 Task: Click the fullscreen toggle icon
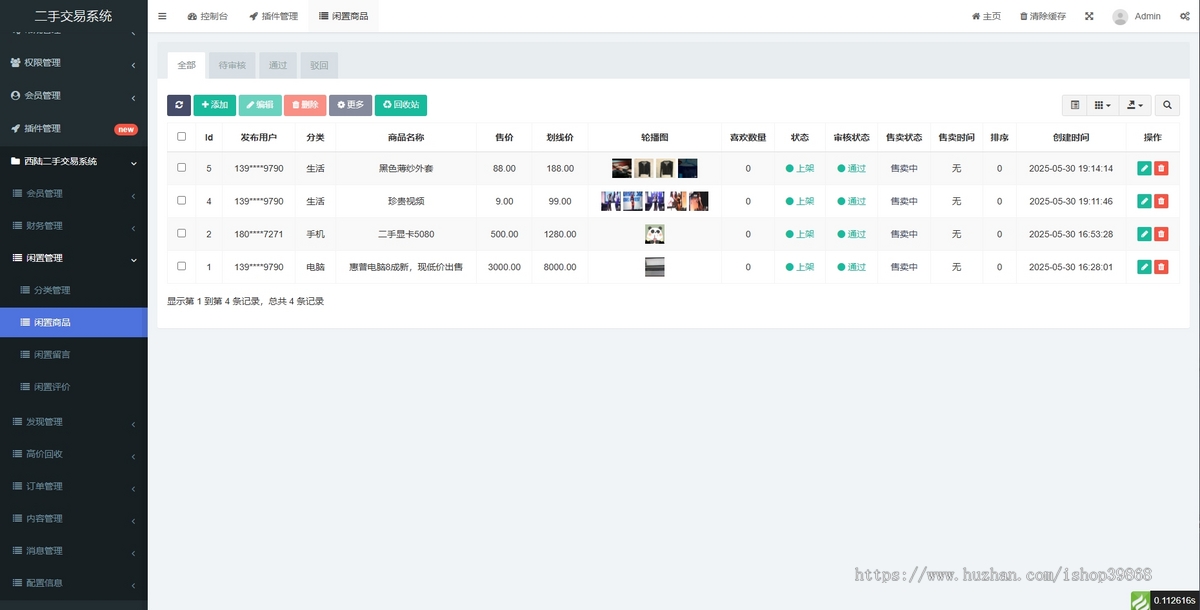click(x=1089, y=16)
